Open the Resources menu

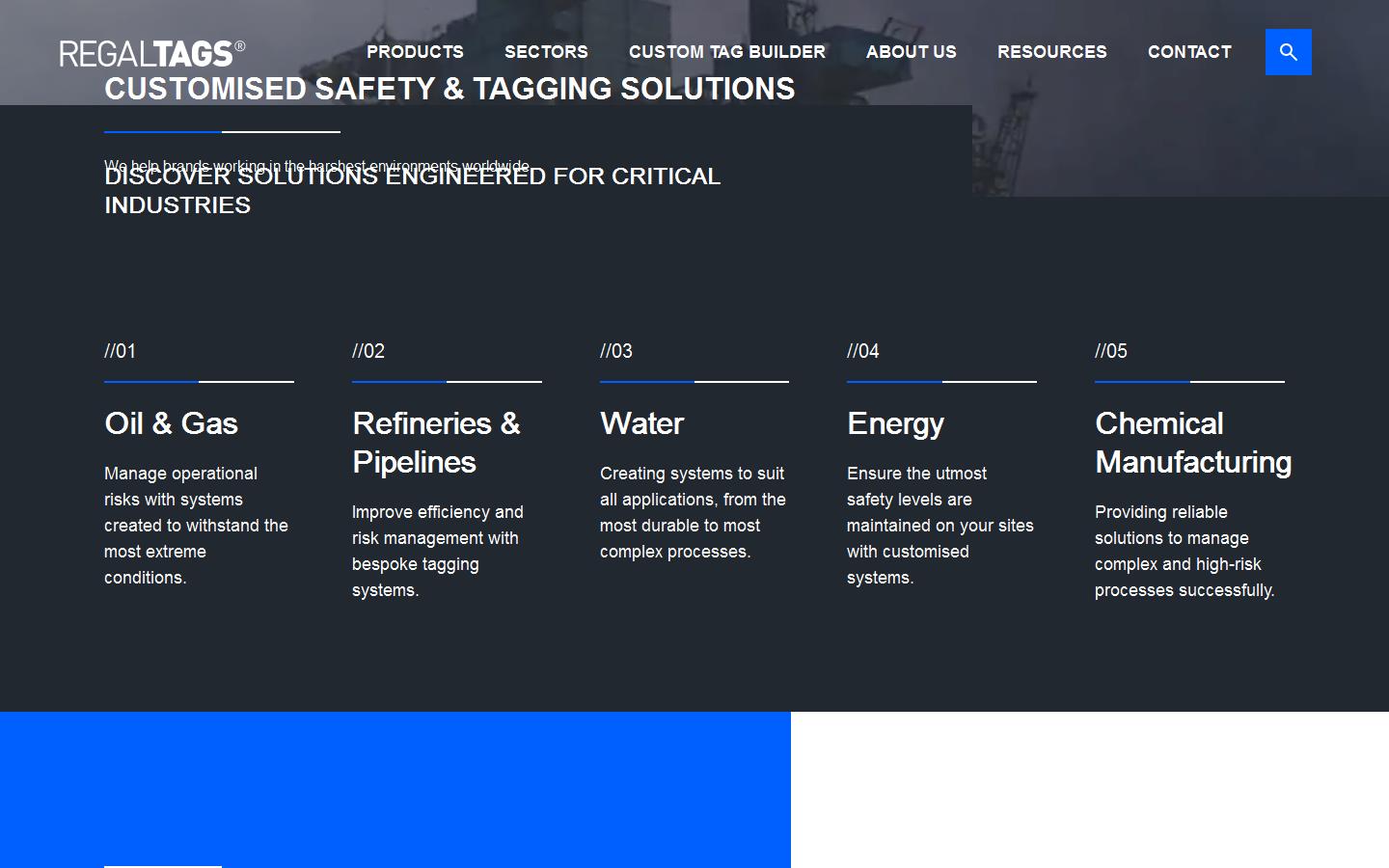(1051, 52)
